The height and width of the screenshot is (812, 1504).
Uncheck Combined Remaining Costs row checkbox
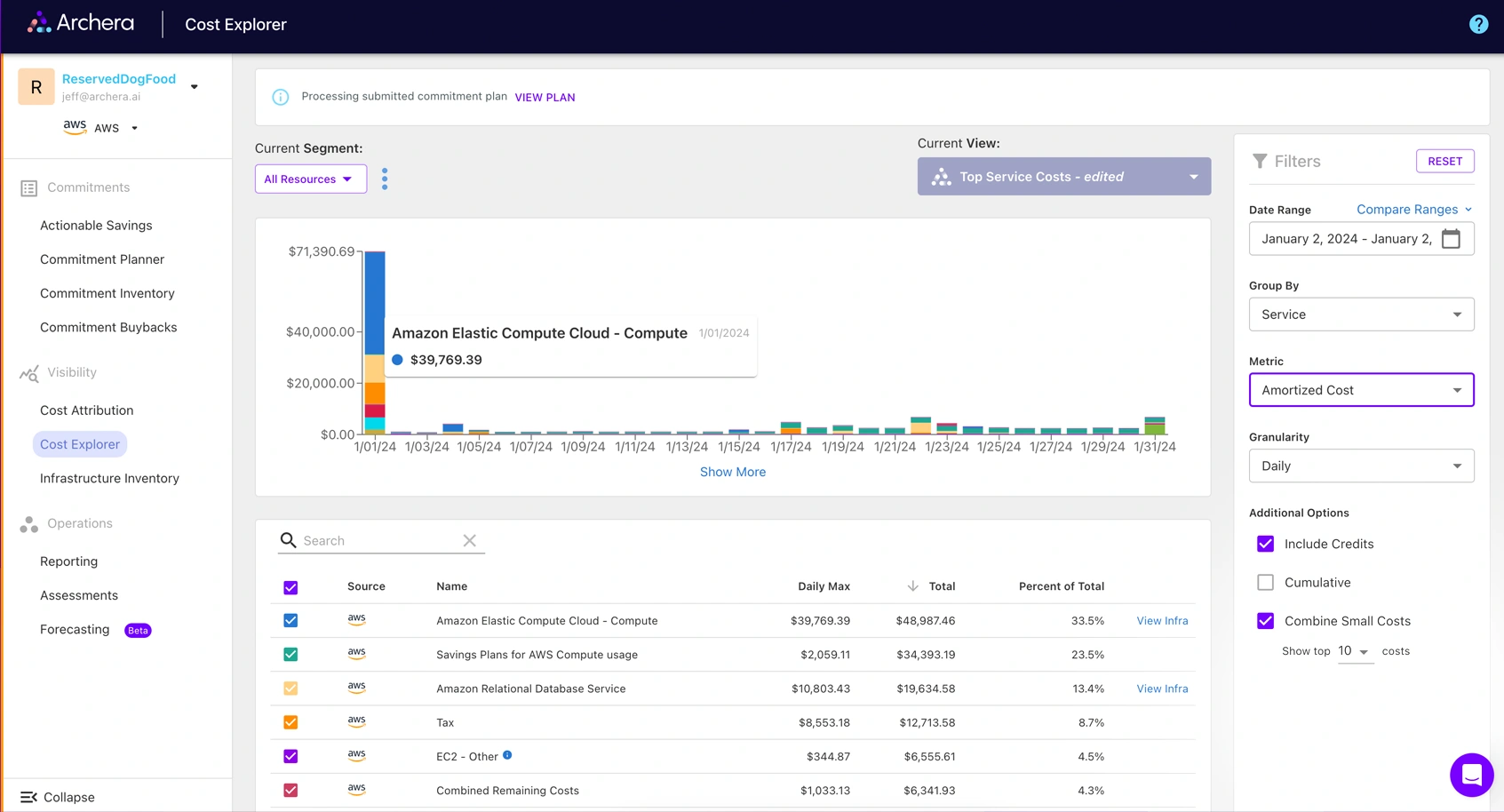click(290, 790)
